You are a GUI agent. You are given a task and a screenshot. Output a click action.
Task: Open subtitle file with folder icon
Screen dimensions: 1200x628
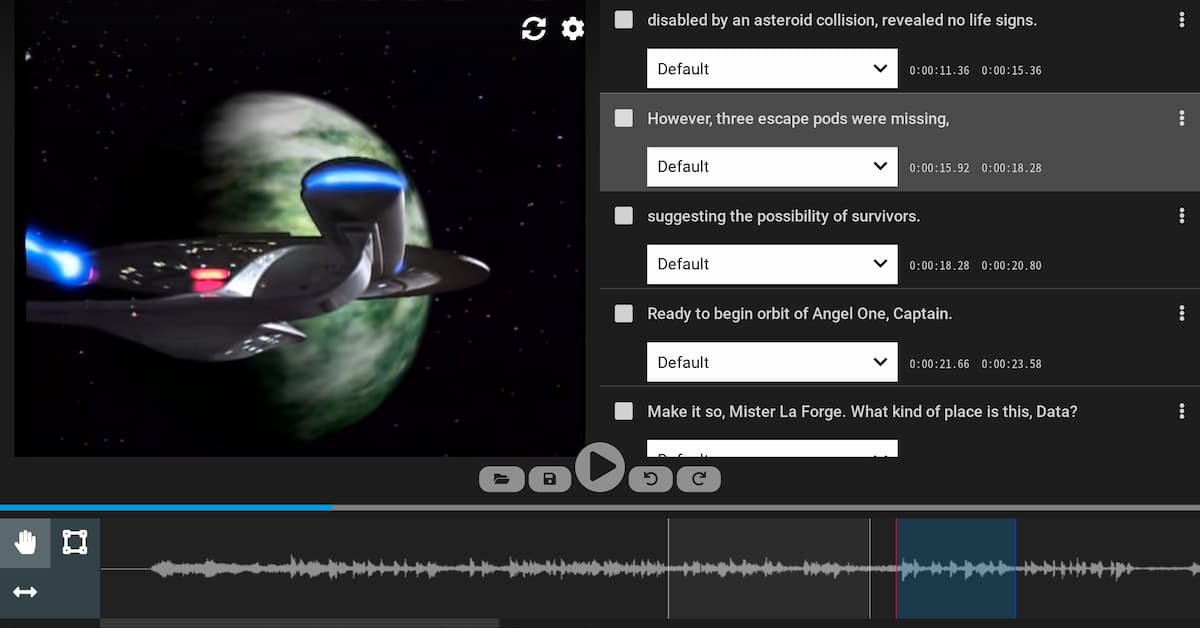tap(502, 479)
